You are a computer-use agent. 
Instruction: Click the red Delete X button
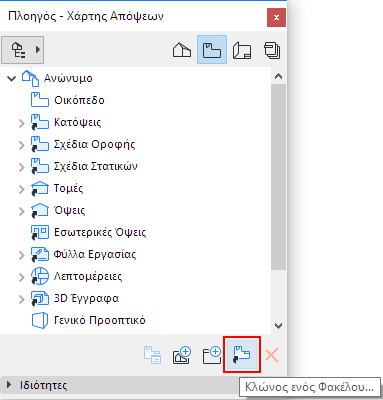tap(272, 355)
